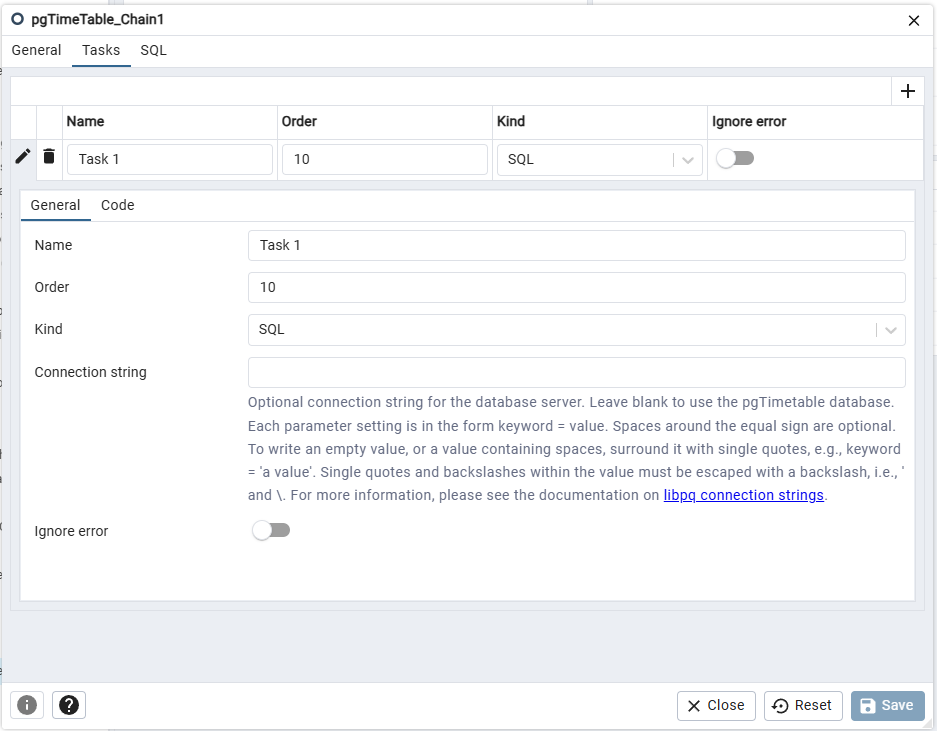Focus the Name input in General form
This screenshot has width=937, height=731.
point(576,246)
